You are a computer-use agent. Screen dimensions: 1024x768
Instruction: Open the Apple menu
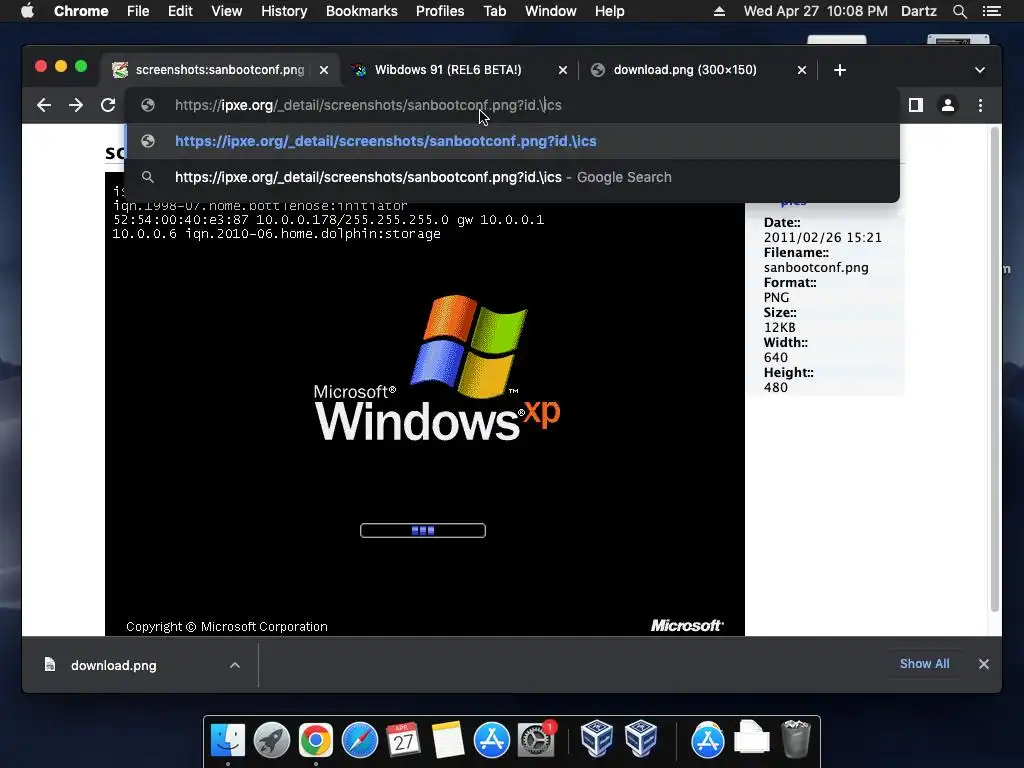(27, 11)
